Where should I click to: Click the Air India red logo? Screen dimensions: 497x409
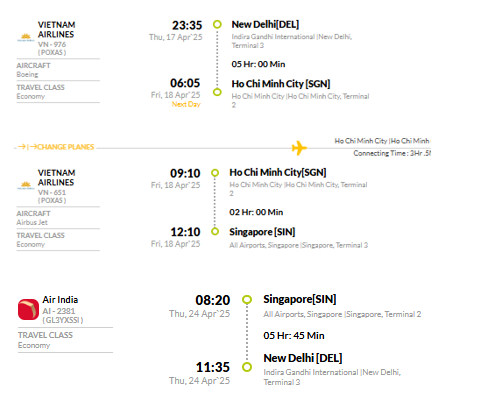point(28,309)
